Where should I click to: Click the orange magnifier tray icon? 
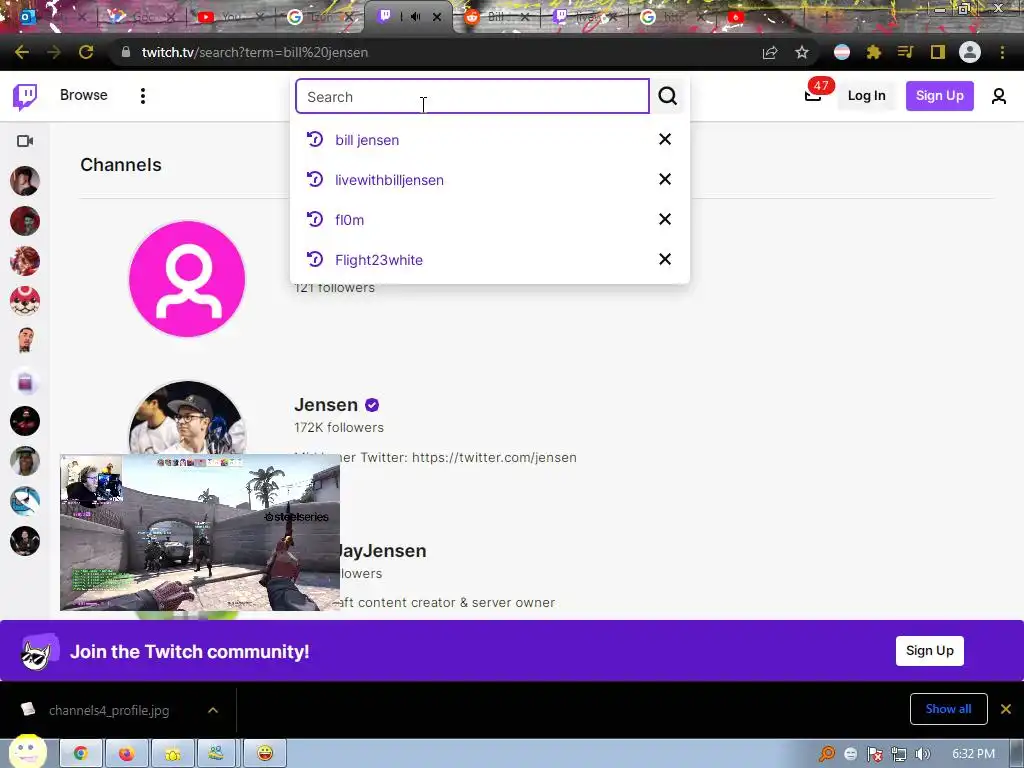pos(827,754)
